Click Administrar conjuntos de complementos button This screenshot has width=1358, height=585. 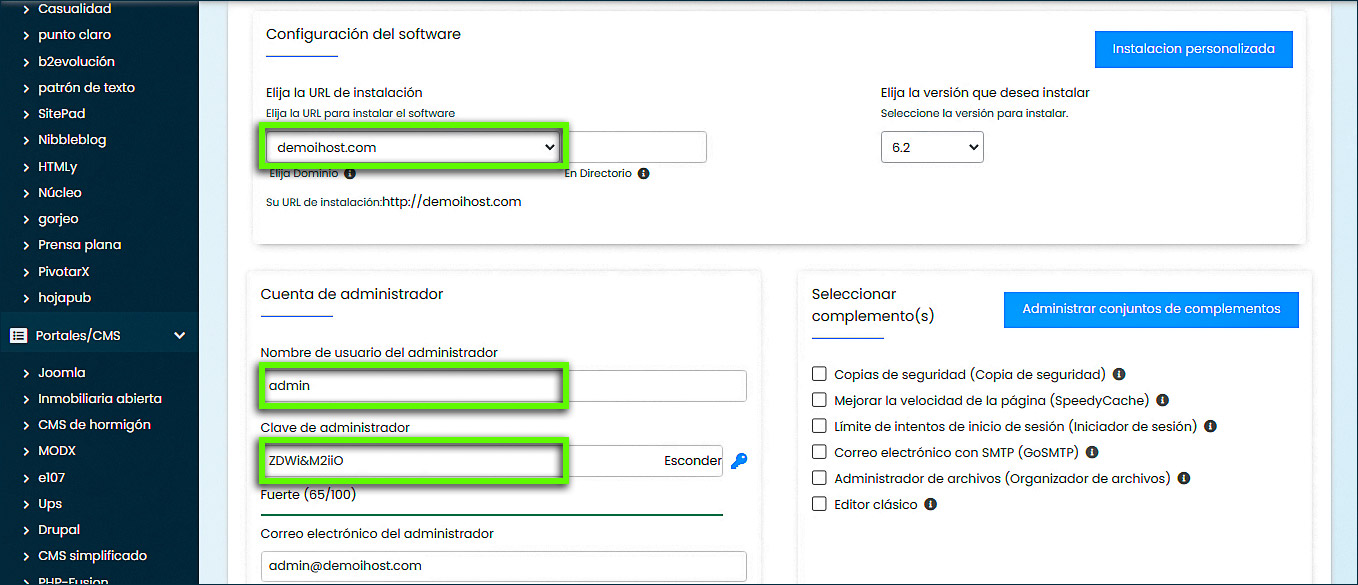tap(1150, 309)
